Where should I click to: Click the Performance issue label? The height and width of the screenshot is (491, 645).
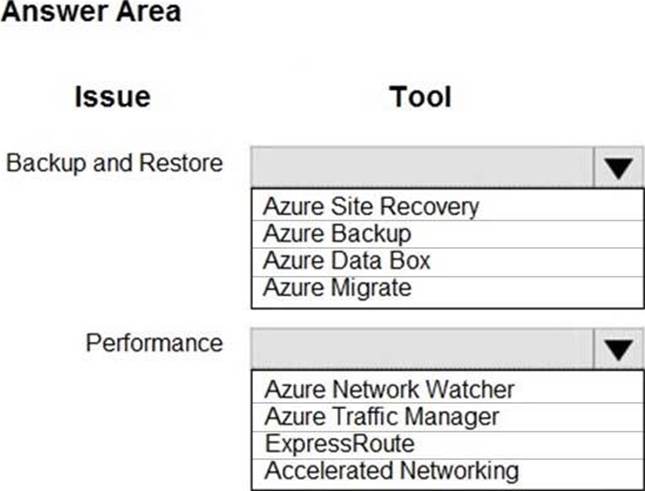[x=154, y=343]
